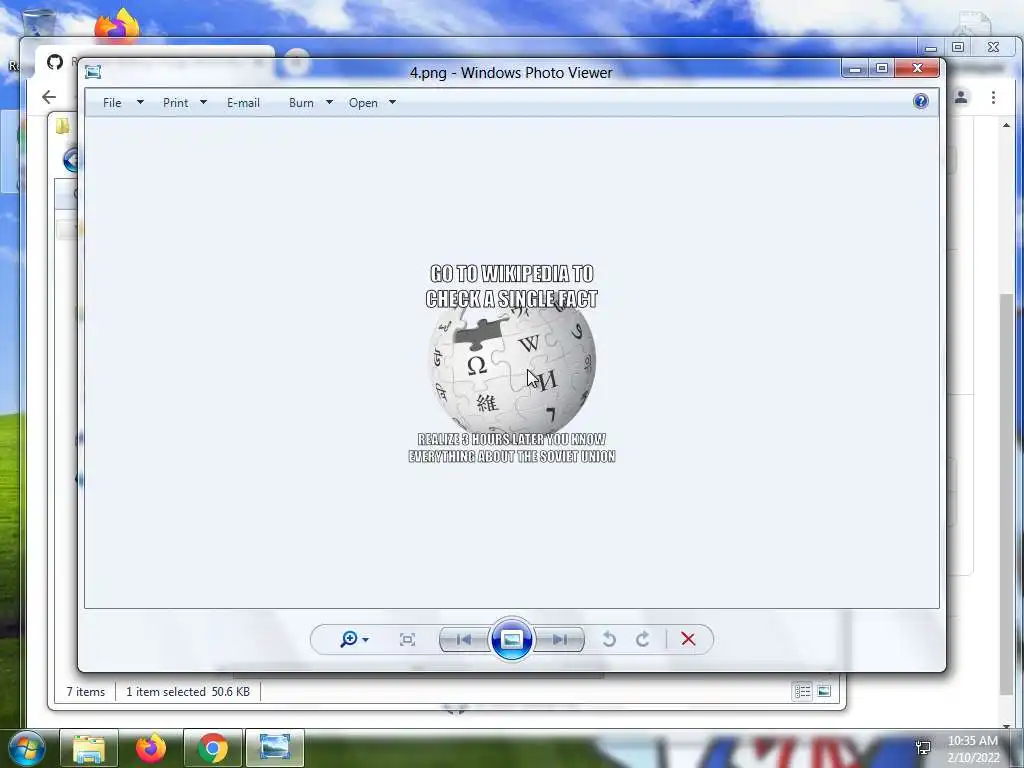Open Firefox from the taskbar

click(151, 748)
